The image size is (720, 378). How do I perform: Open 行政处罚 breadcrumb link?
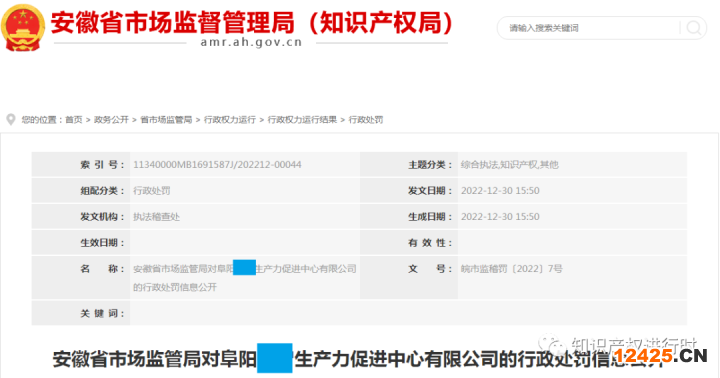pyautogui.click(x=366, y=120)
